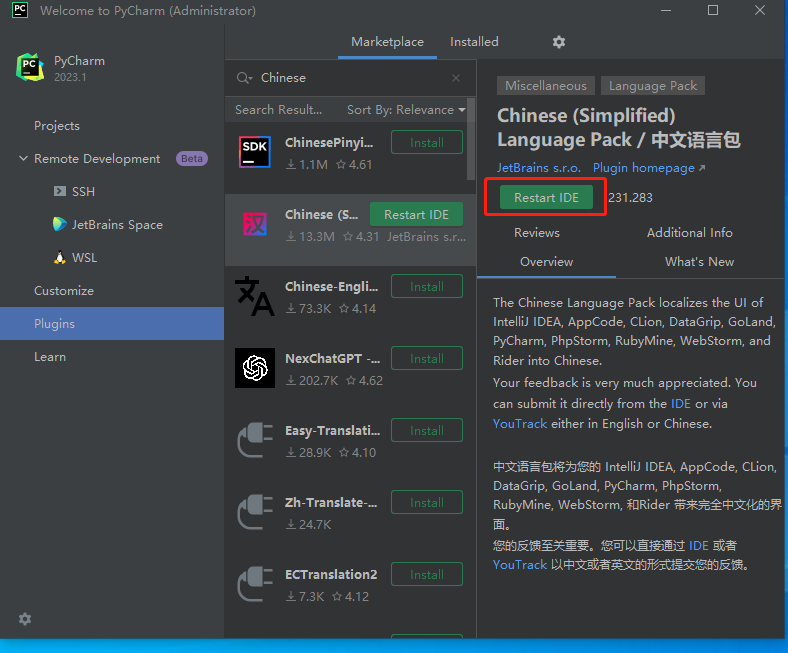
Task: Switch to the Marketplace tab
Action: pos(387,42)
